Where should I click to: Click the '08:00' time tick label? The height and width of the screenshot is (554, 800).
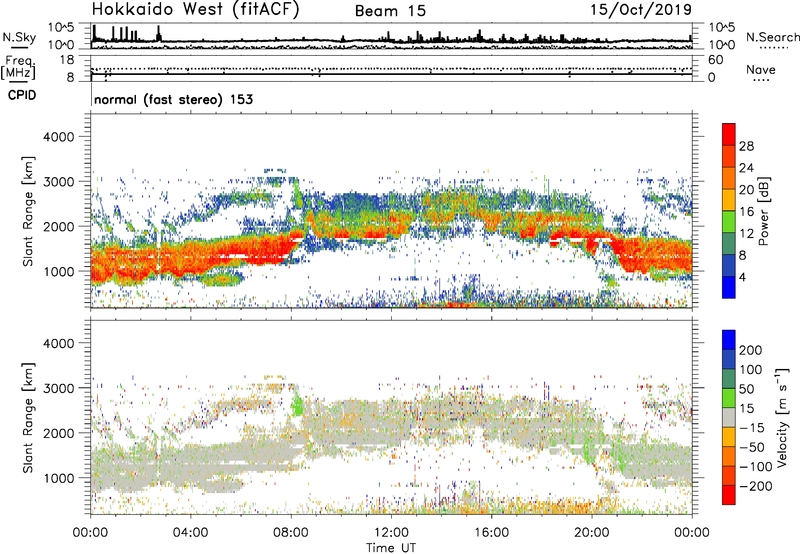(291, 533)
